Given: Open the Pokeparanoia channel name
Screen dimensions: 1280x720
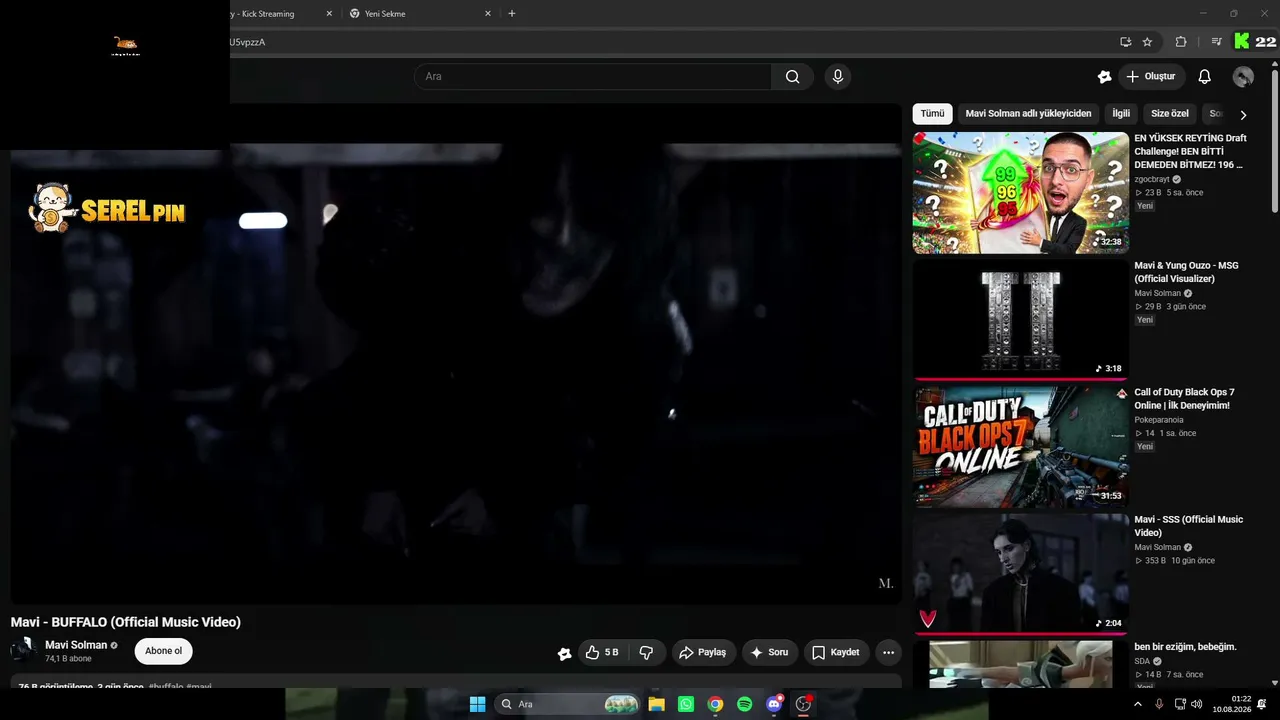Looking at the screenshot, I should click(1159, 420).
